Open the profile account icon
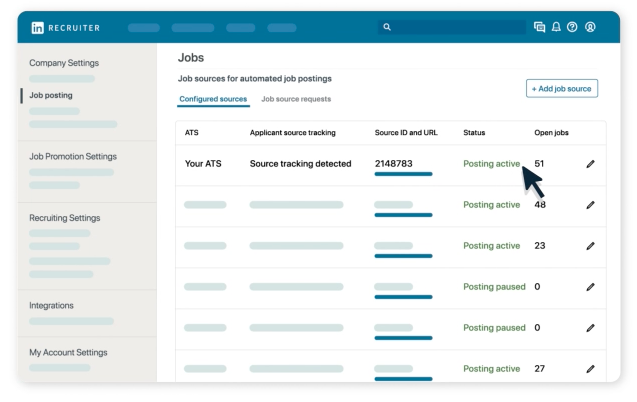The height and width of the screenshot is (402, 637). pyautogui.click(x=590, y=27)
